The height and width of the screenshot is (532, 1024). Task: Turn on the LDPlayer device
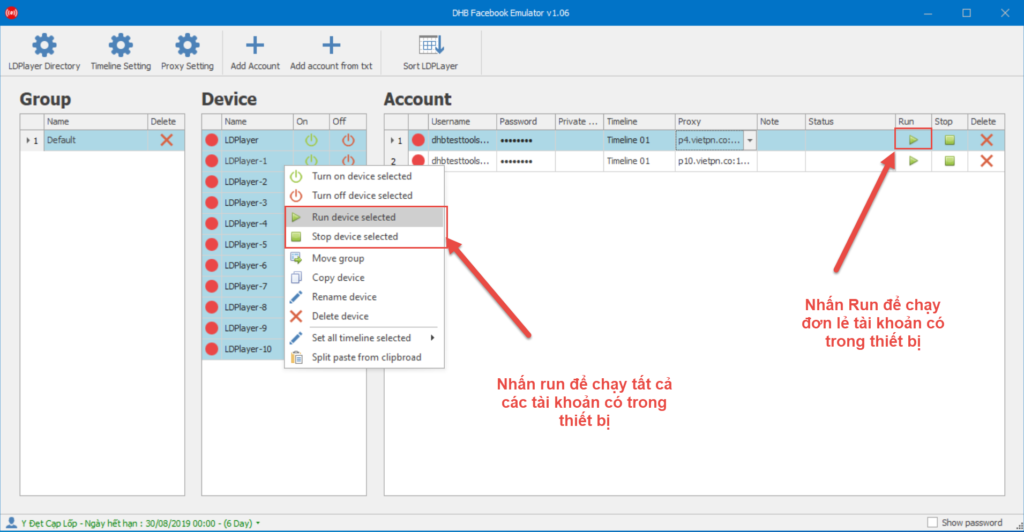coord(311,140)
